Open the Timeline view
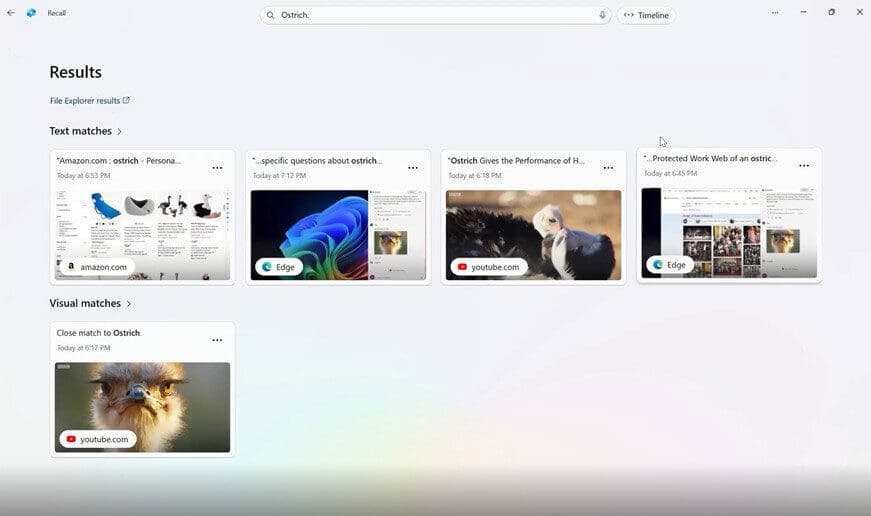Viewport: 871px width, 516px height. pos(646,15)
